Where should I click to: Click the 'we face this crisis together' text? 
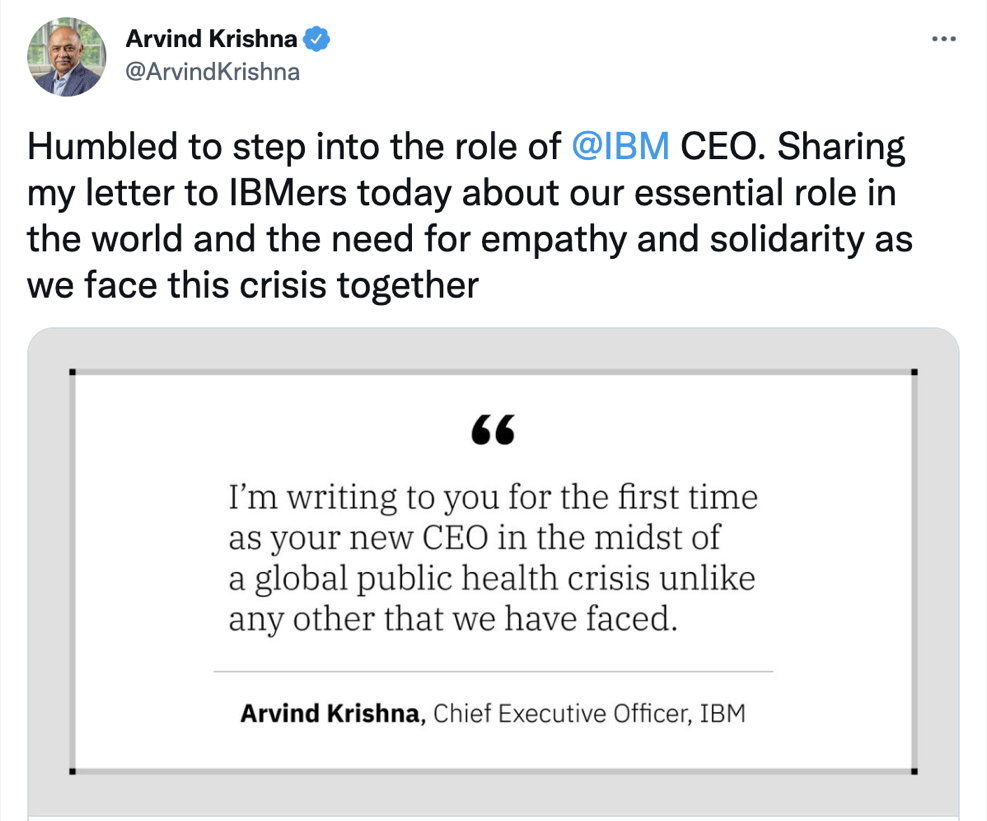(x=253, y=286)
